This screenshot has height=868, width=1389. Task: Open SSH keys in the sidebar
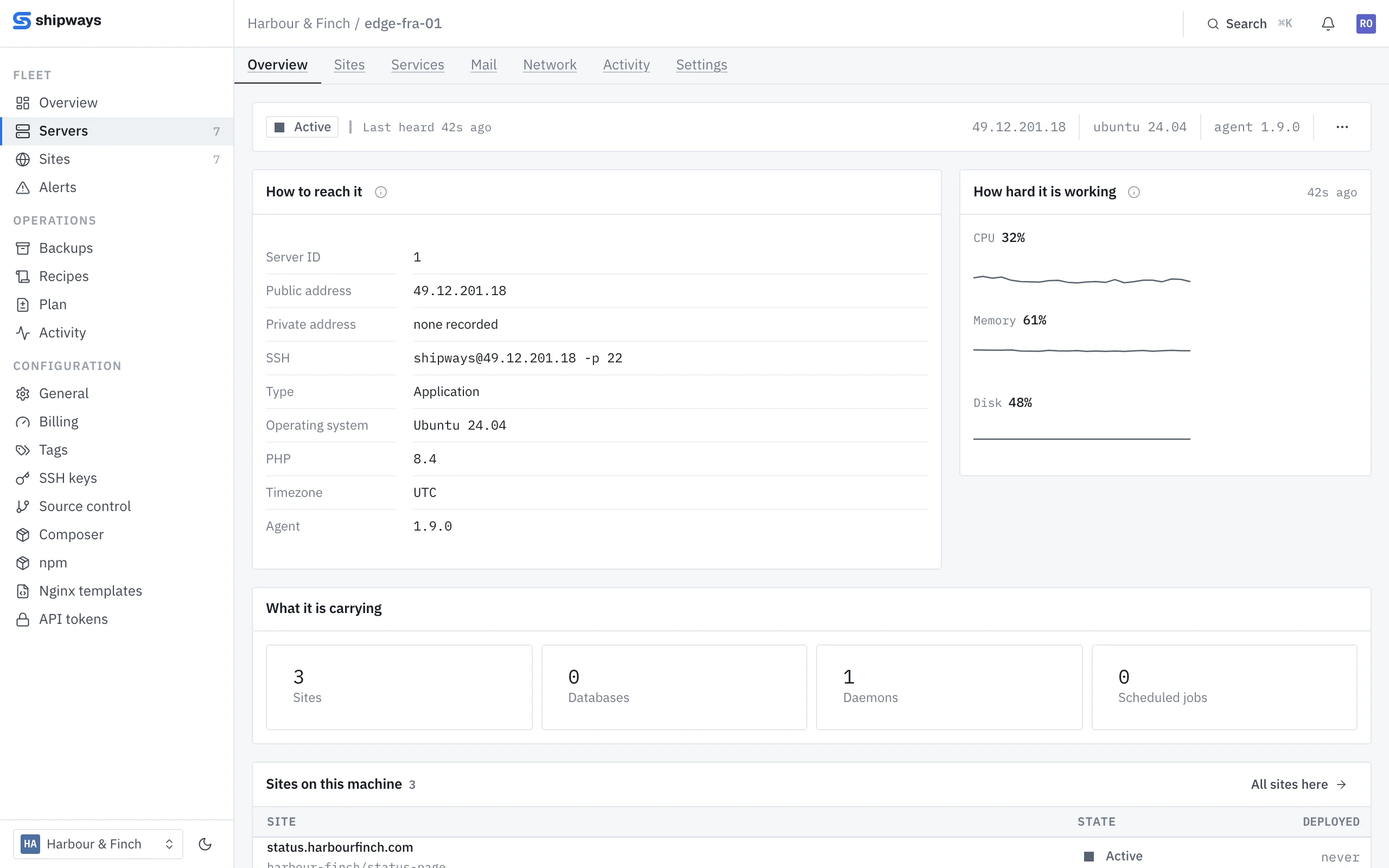pos(117,477)
